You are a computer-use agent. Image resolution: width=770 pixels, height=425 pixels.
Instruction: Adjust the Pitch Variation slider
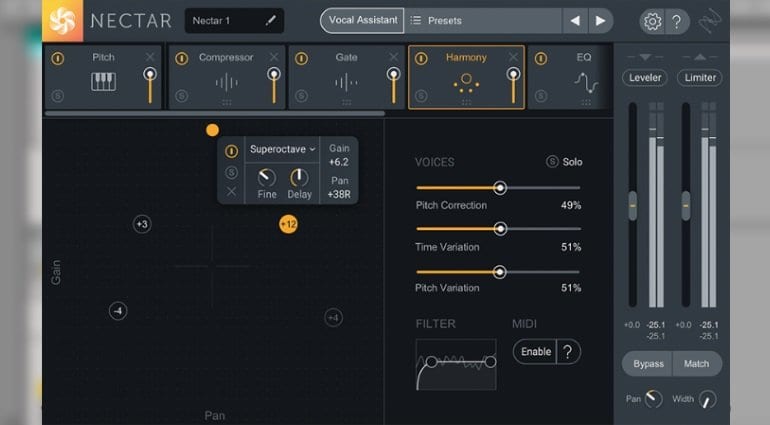pos(499,272)
